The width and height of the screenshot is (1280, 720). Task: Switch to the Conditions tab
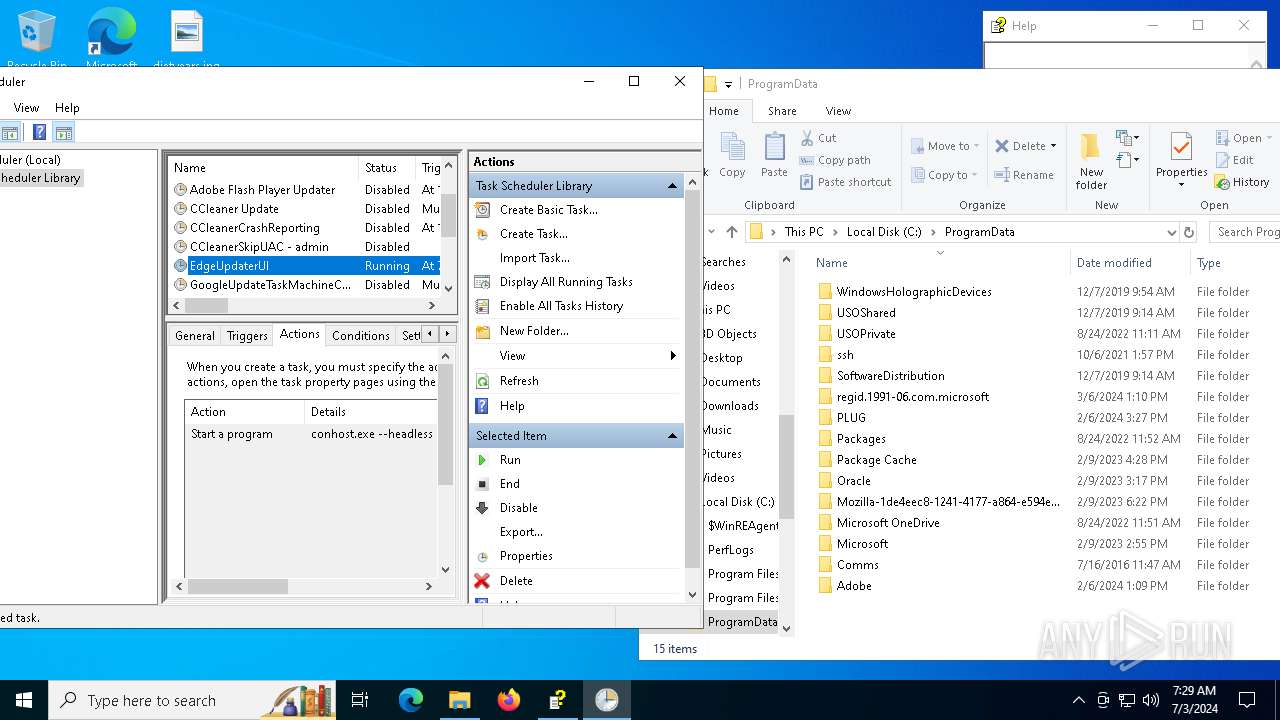pyautogui.click(x=360, y=336)
